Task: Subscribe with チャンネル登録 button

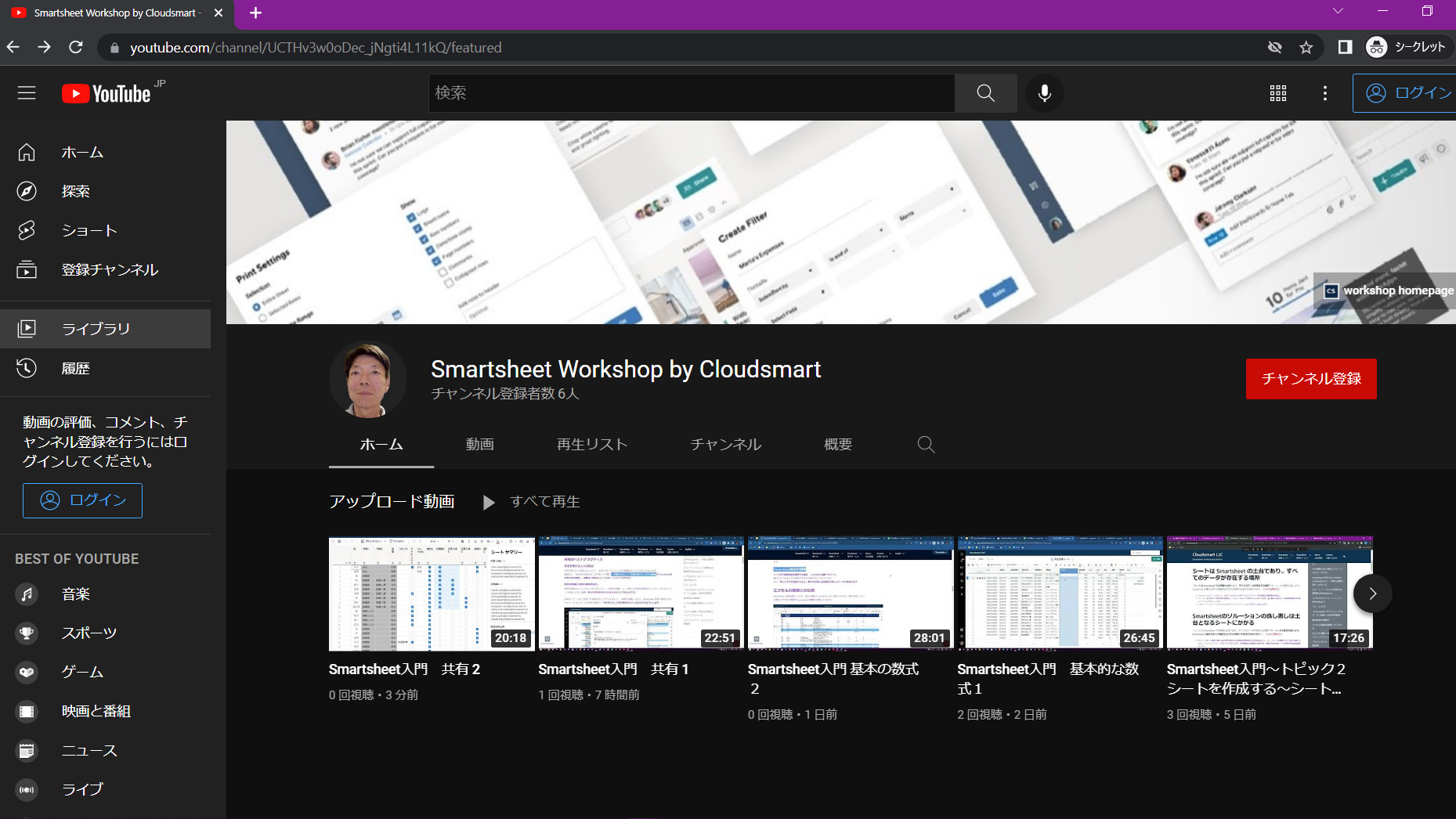Action: tap(1311, 379)
